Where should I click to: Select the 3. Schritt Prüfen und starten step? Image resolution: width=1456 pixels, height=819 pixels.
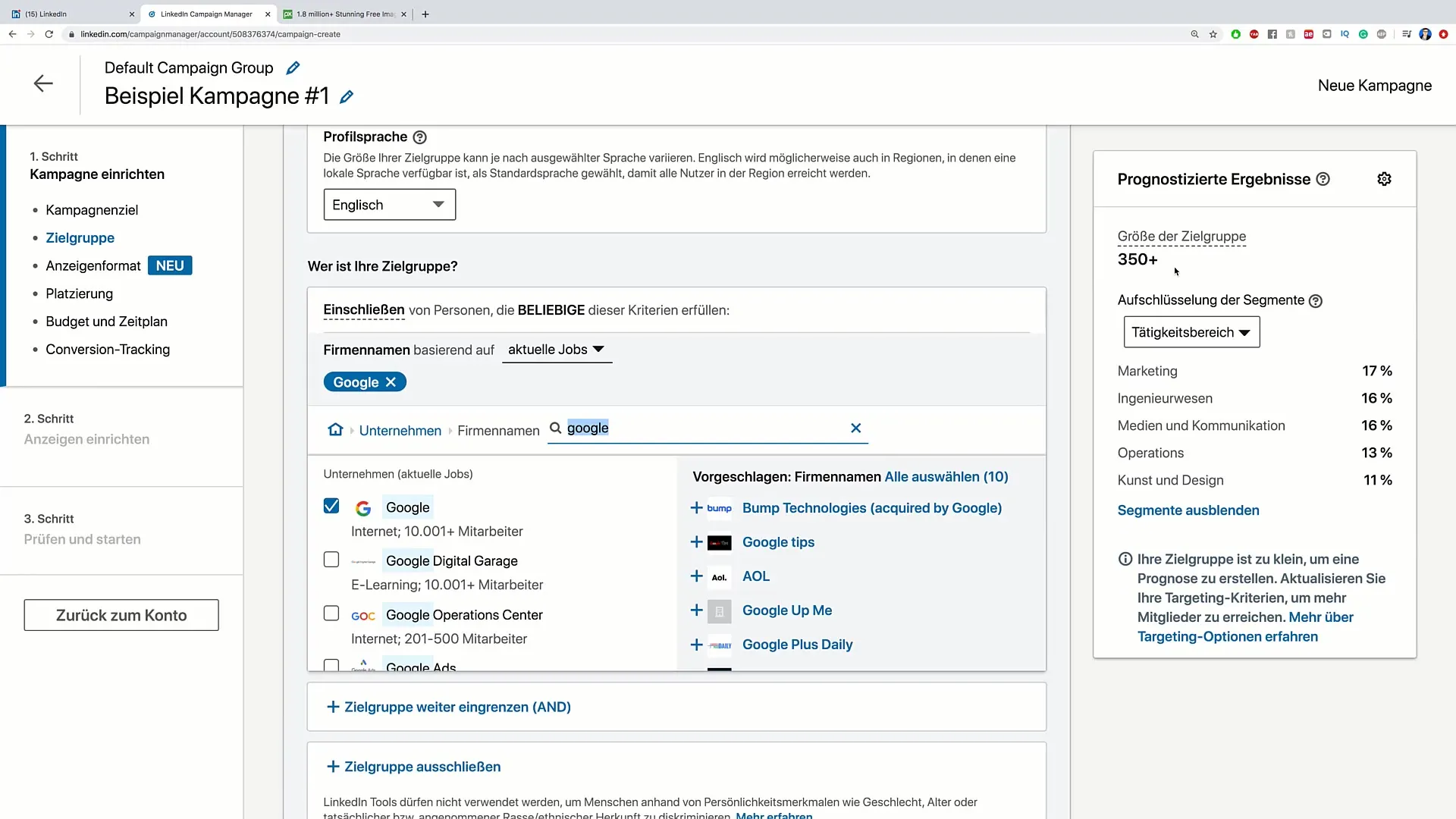coord(82,529)
